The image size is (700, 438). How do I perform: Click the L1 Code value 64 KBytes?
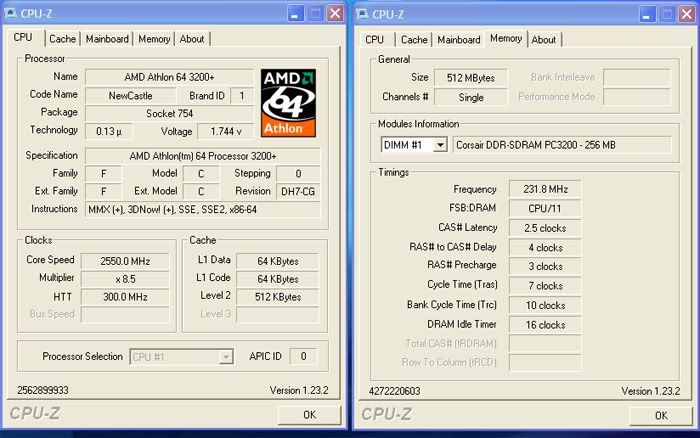click(278, 279)
